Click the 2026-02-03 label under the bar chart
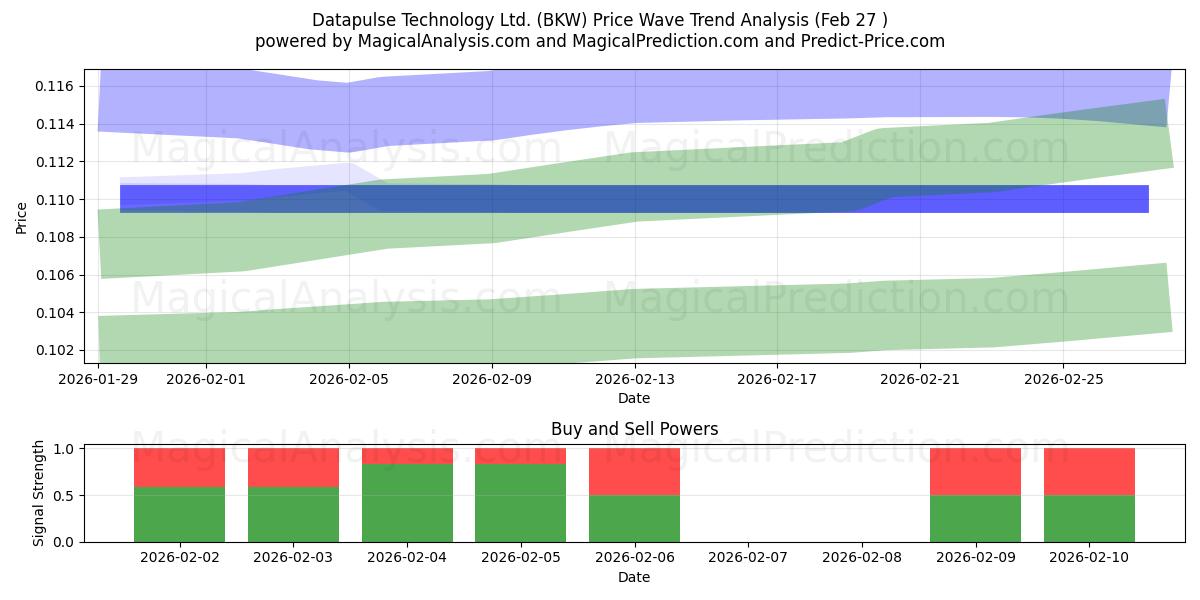 pyautogui.click(x=293, y=559)
